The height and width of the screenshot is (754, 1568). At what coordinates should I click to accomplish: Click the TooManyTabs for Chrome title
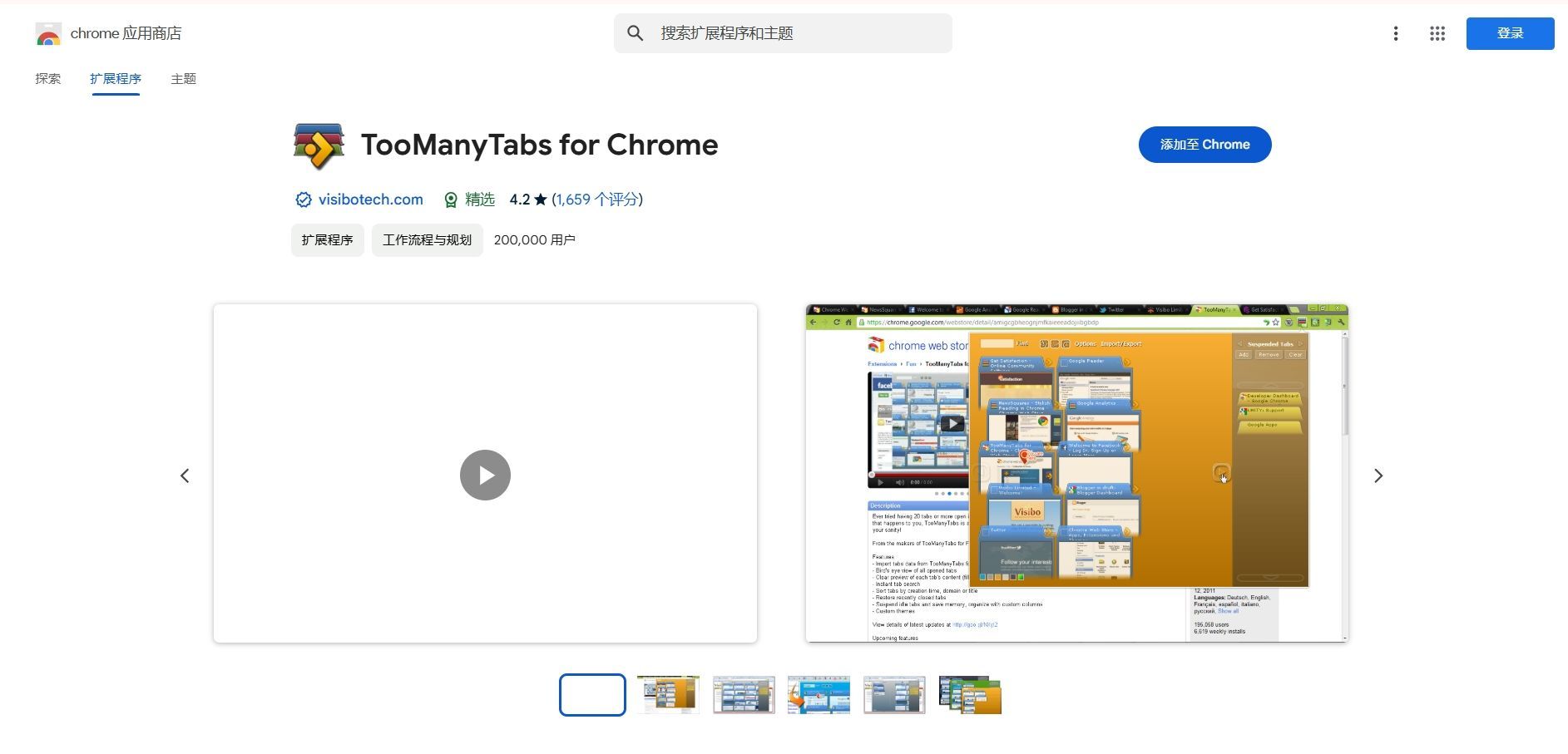(x=539, y=145)
